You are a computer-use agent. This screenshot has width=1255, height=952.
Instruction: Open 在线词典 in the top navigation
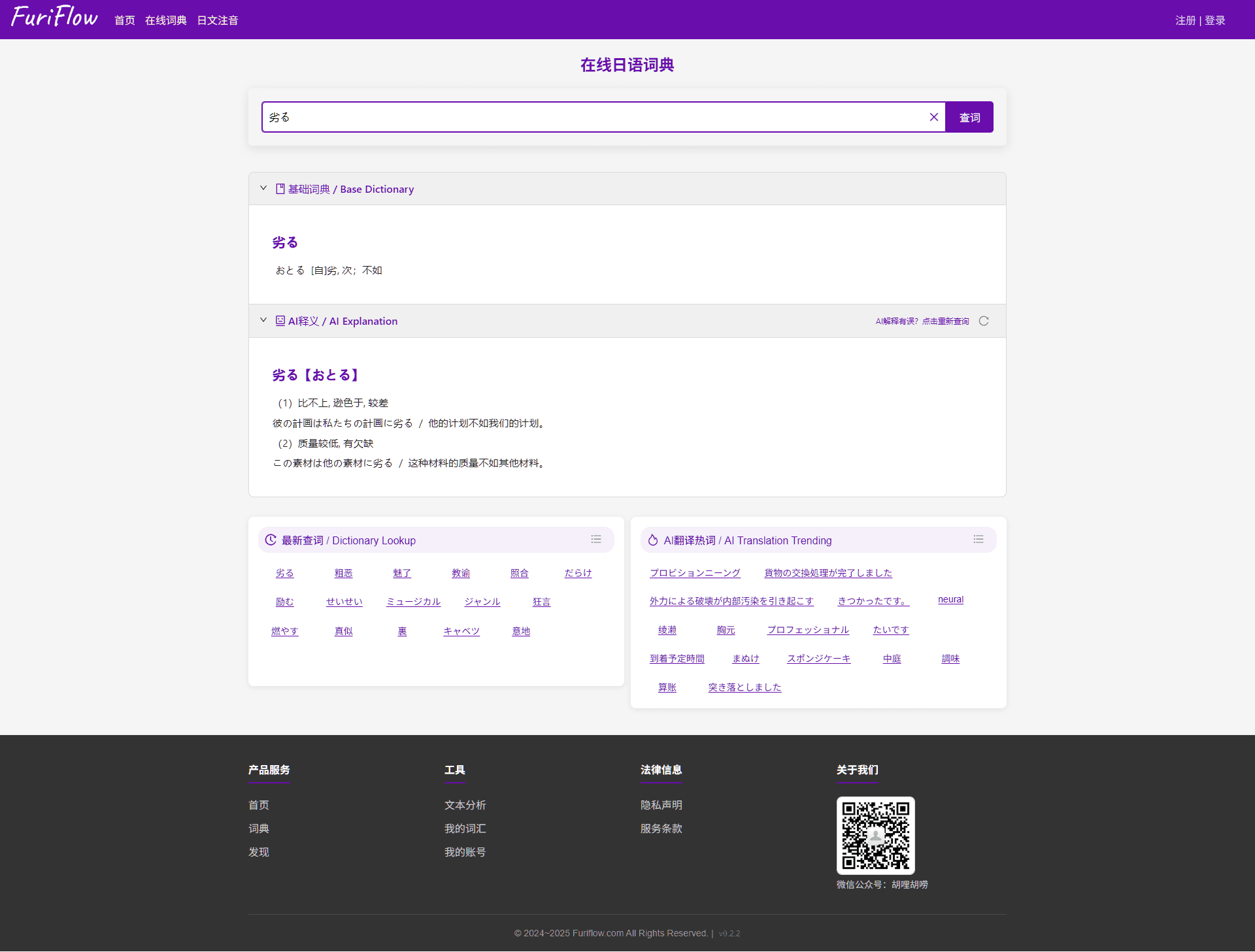(x=166, y=20)
